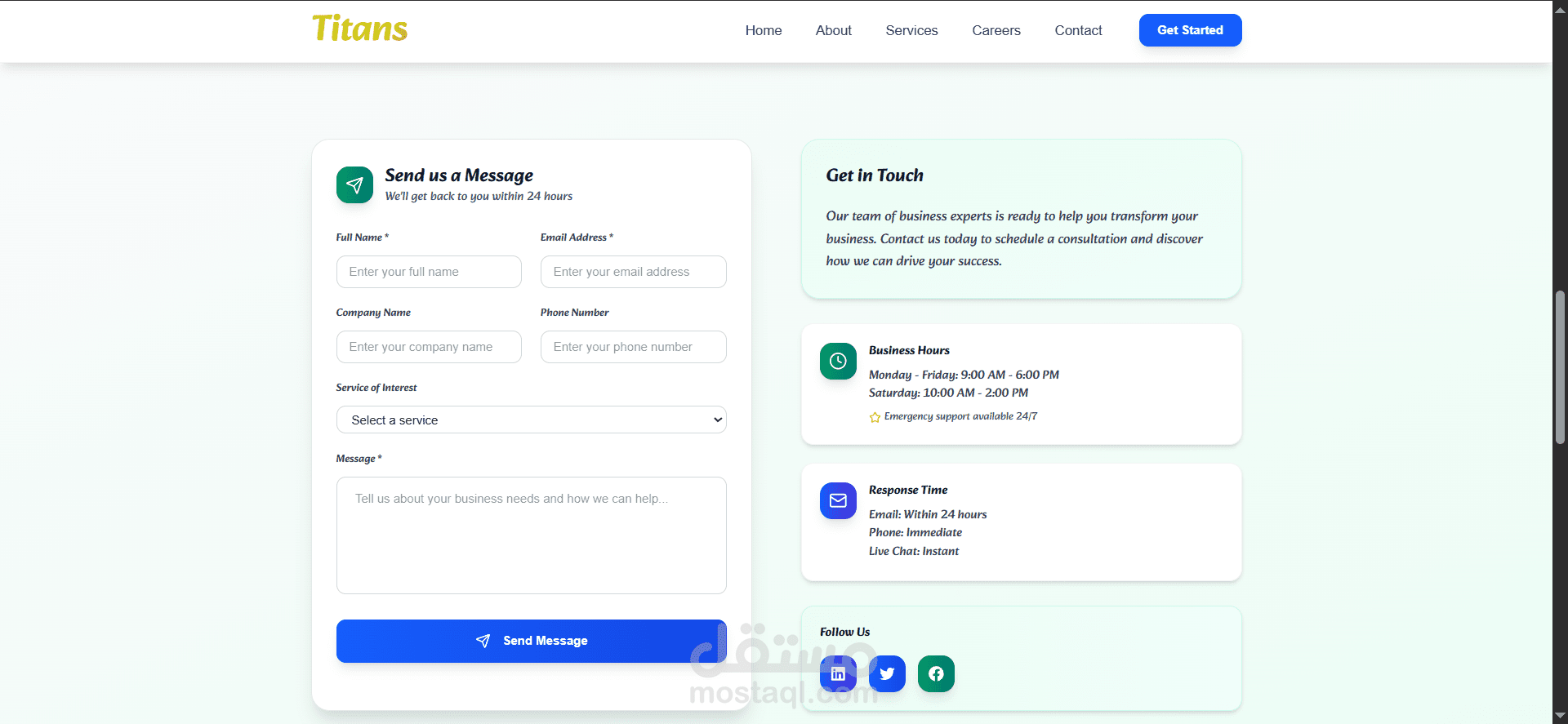Click the page vertical scrollbar thumb
This screenshot has height=724, width=1568.
pos(1560,367)
